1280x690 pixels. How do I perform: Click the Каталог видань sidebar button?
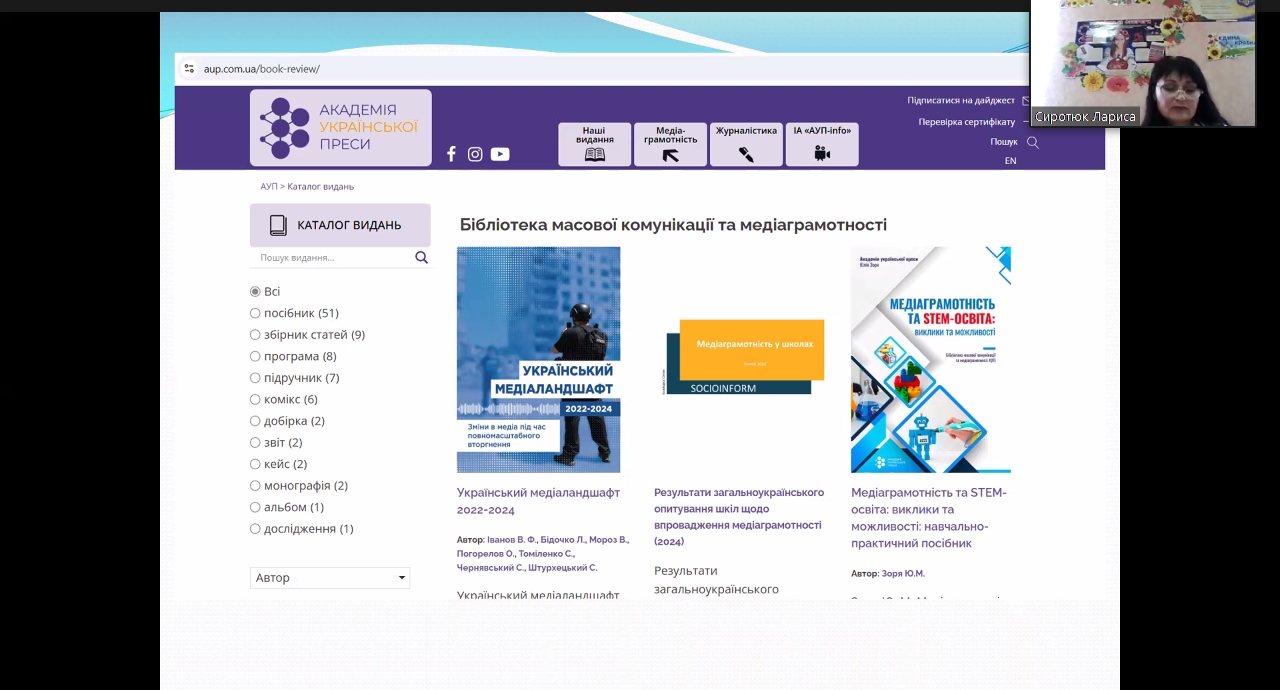pyautogui.click(x=340, y=225)
